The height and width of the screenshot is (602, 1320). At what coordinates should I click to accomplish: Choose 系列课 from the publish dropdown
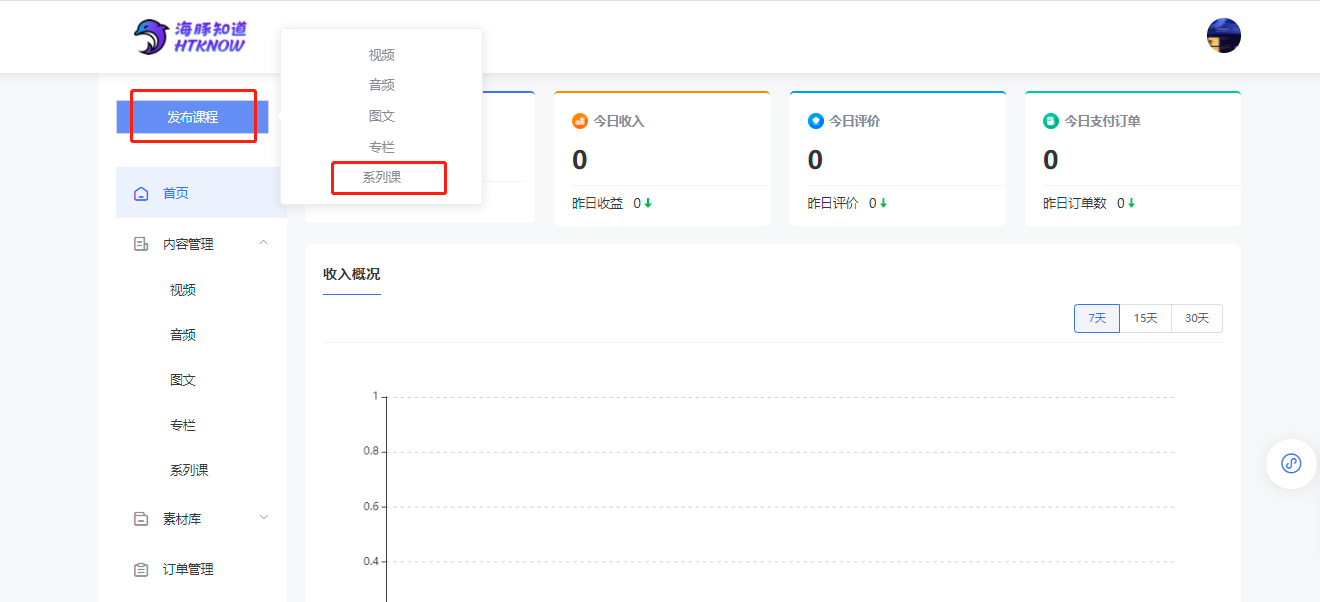[382, 178]
